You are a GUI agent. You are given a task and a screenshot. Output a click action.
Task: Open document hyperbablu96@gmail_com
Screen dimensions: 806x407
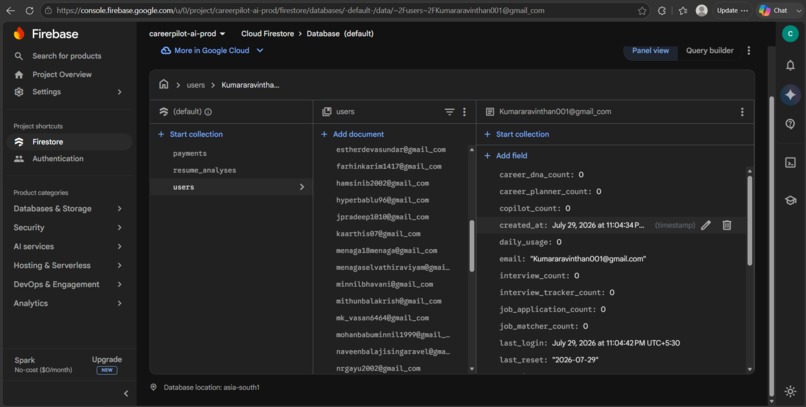point(382,200)
